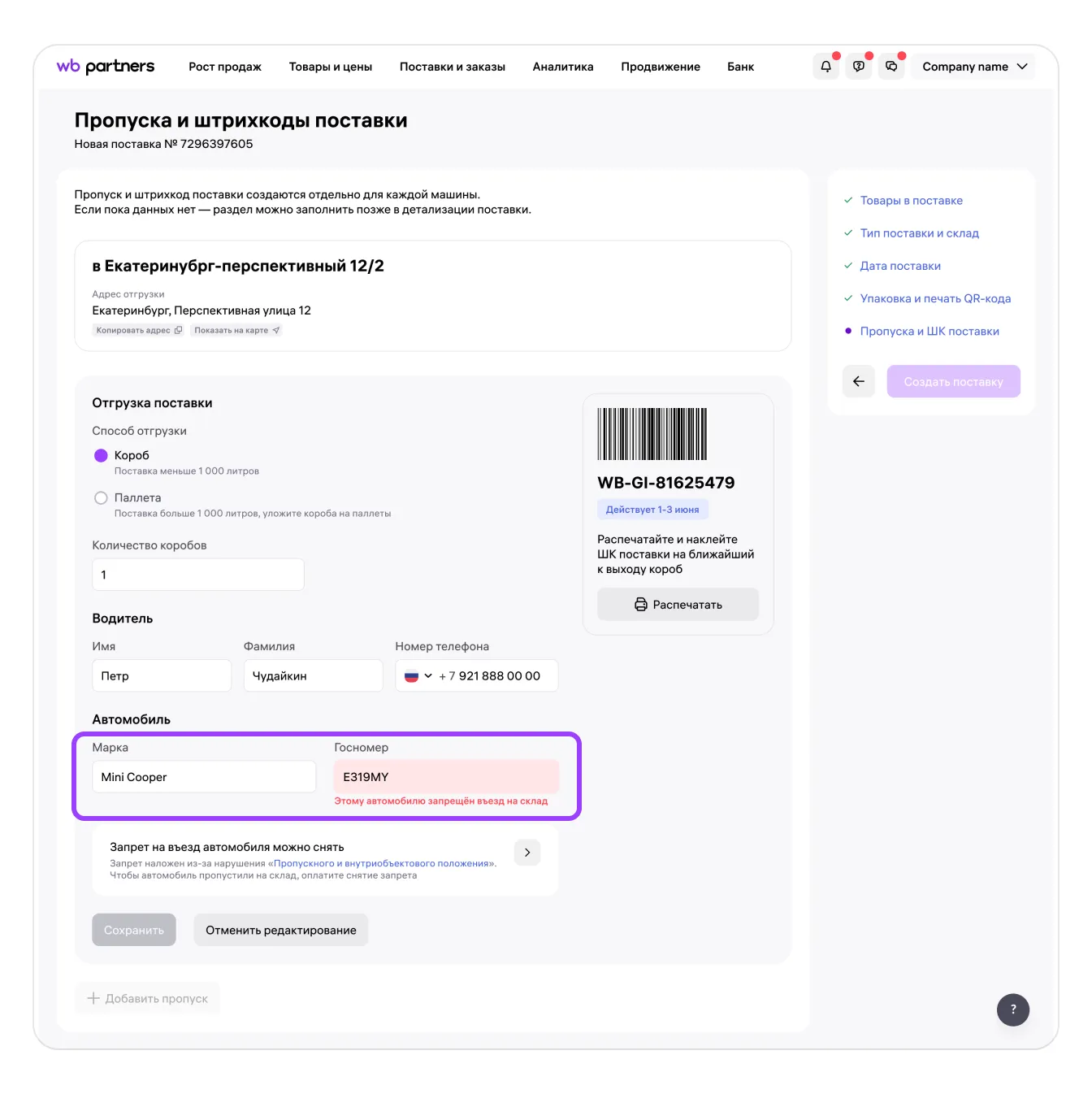Click the notifications bell icon
The image size is (1092, 1094).
pos(825,67)
